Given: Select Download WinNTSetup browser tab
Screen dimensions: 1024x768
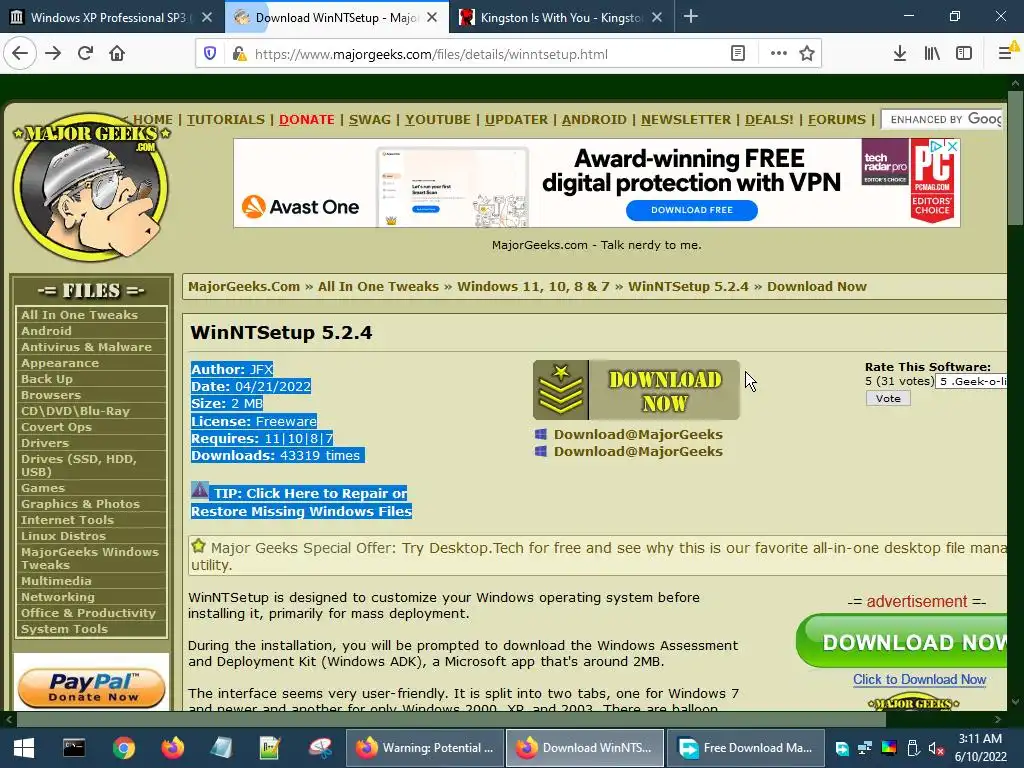Looking at the screenshot, I should pyautogui.click(x=337, y=17).
